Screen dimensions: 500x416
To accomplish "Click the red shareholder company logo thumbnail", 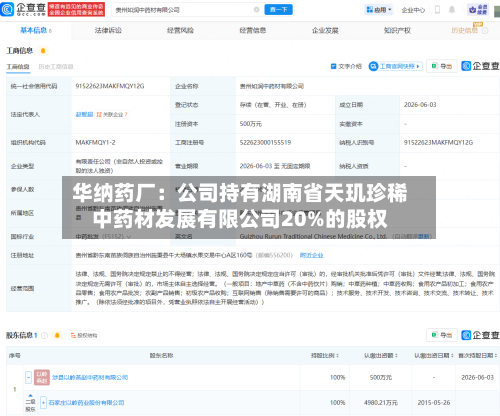I will [x=42, y=377].
